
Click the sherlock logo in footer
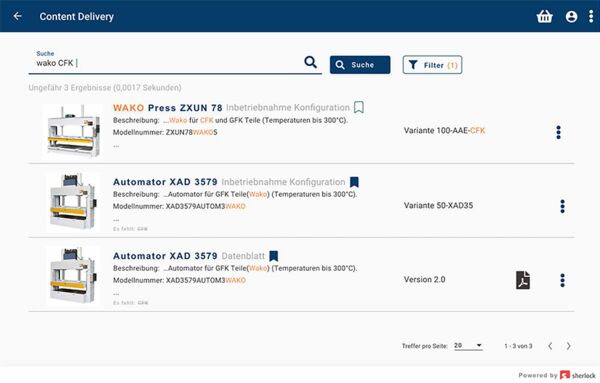pos(578,375)
